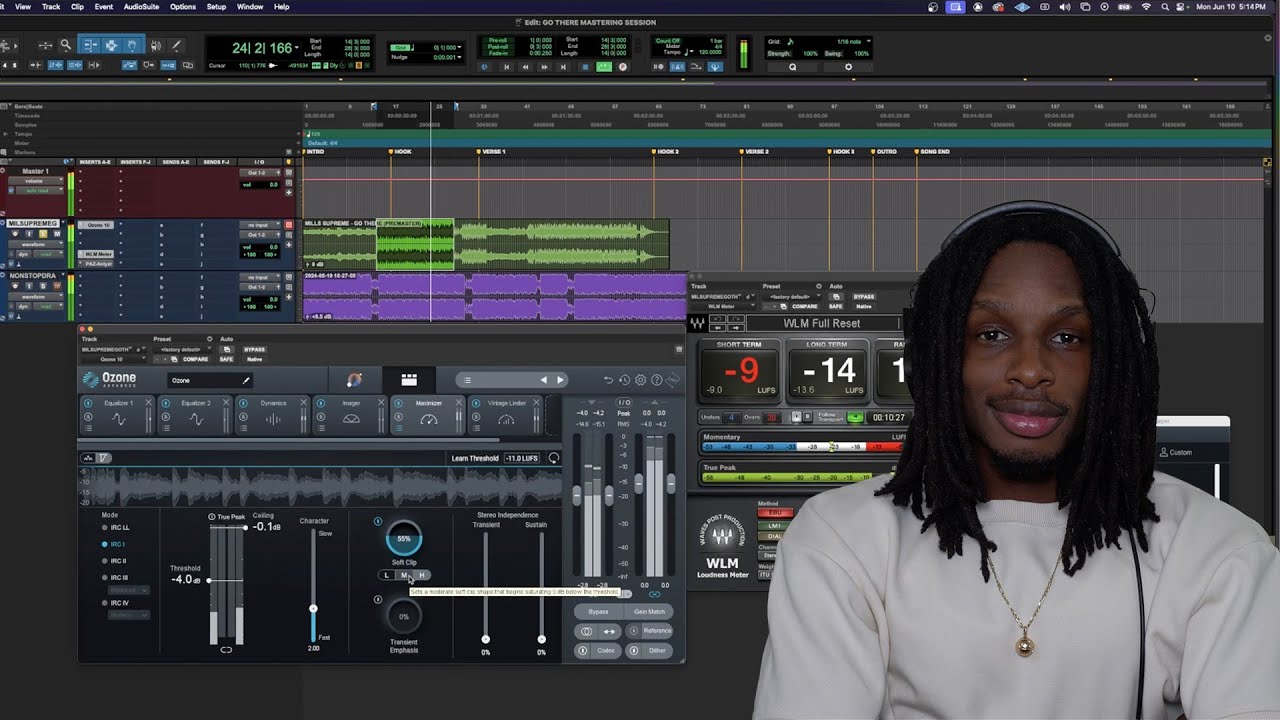Click the Ozone undo arrow icon
Screen dimensions: 1280x720
click(x=608, y=380)
